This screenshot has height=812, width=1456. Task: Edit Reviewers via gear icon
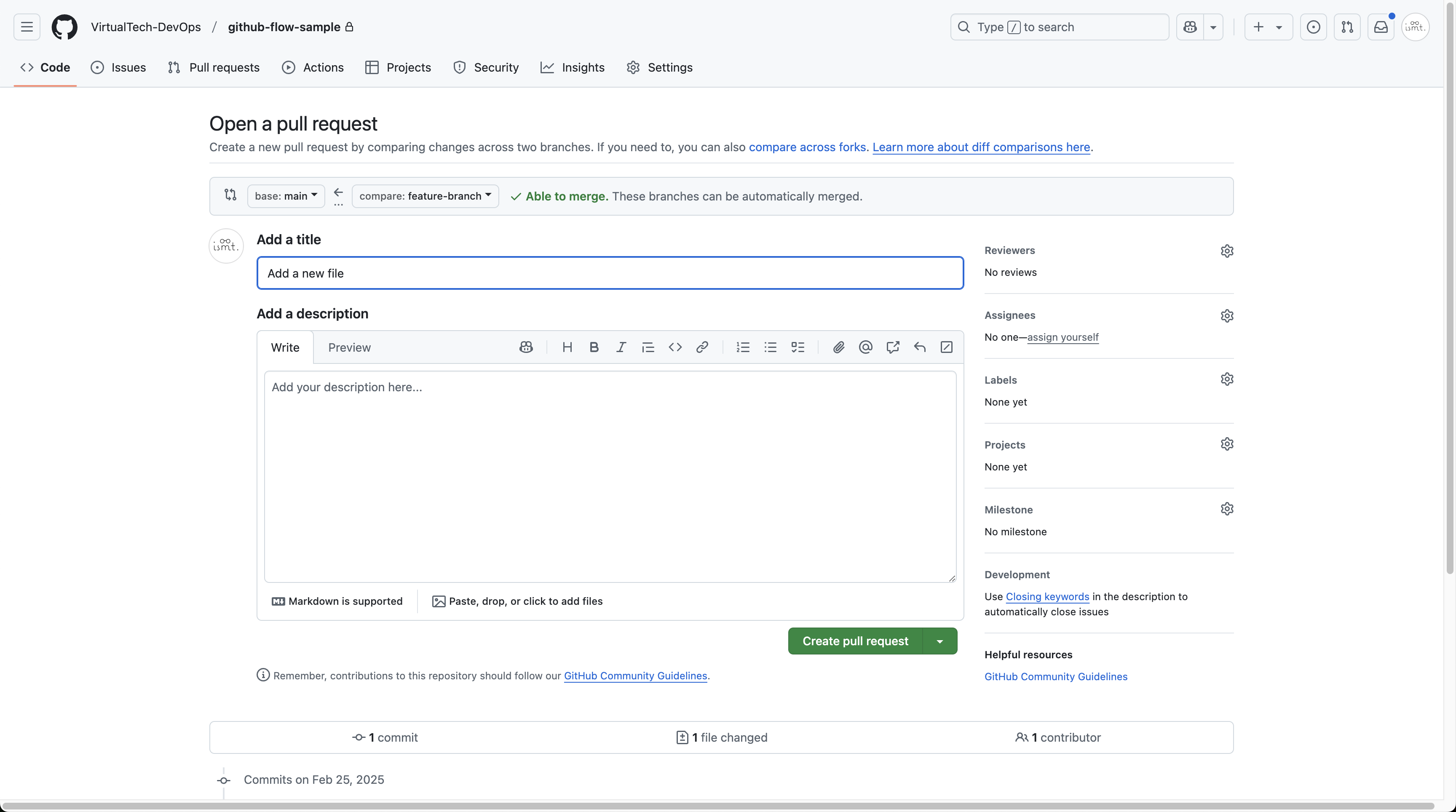pos(1226,251)
